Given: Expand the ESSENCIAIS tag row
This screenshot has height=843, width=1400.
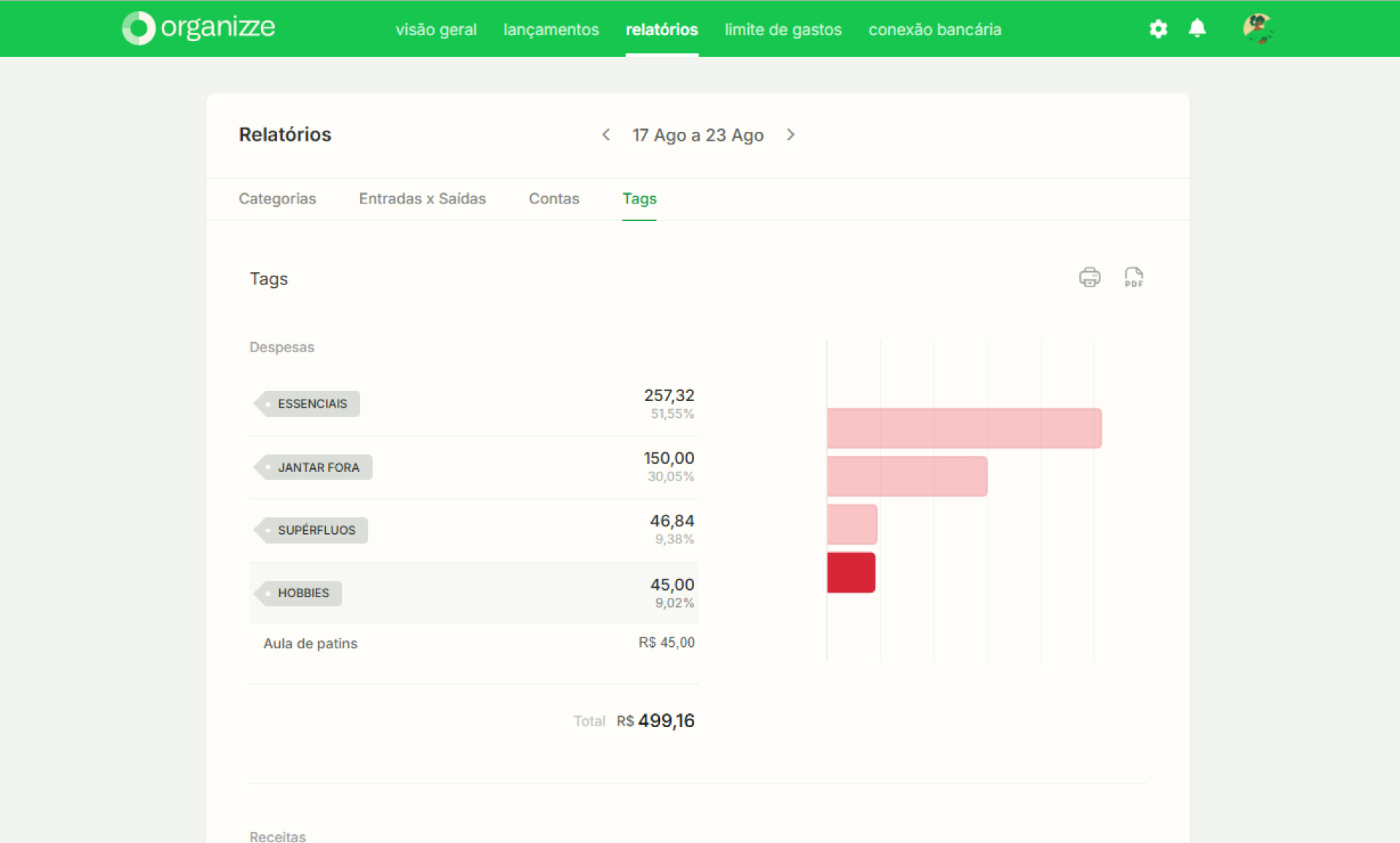Looking at the screenshot, I should pyautogui.click(x=474, y=404).
